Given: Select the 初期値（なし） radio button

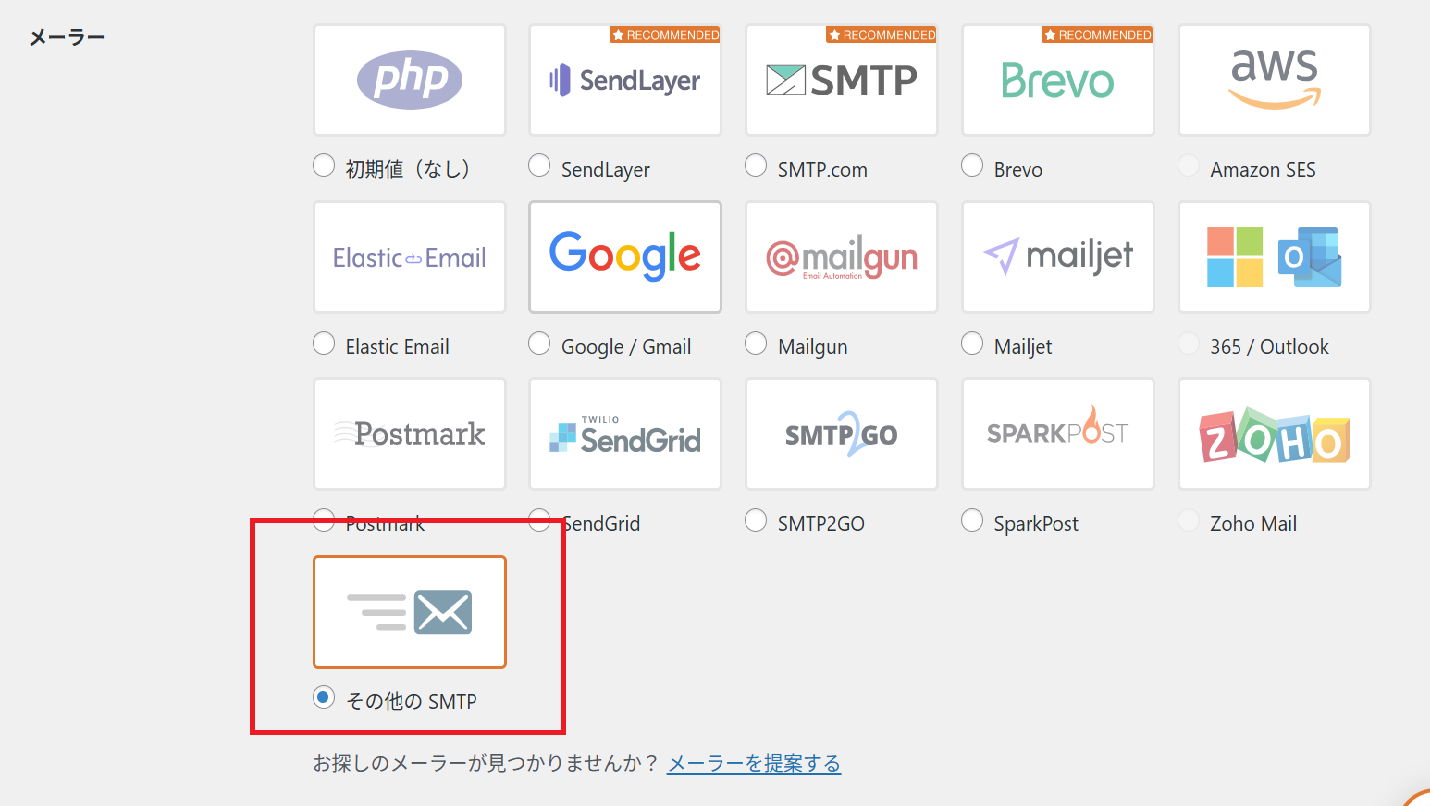Looking at the screenshot, I should pyautogui.click(x=324, y=166).
